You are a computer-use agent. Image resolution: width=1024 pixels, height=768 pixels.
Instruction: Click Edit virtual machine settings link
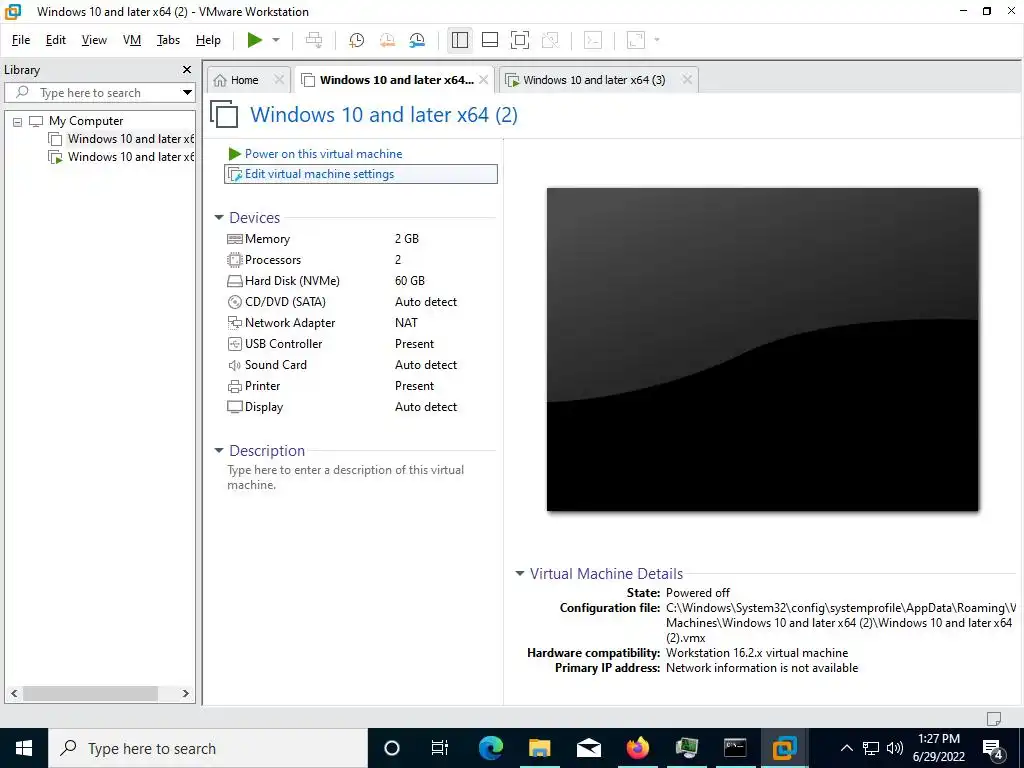pyautogui.click(x=319, y=174)
